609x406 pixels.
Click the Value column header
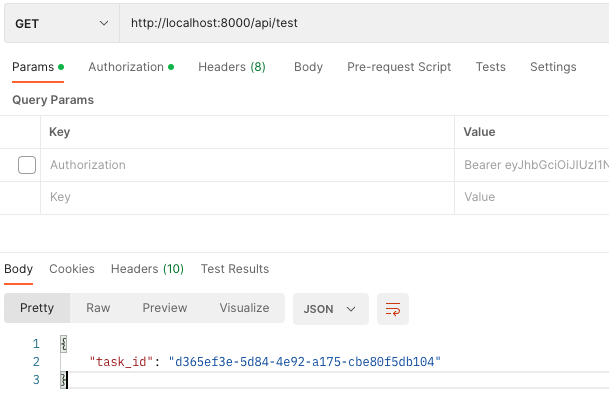pos(479,132)
